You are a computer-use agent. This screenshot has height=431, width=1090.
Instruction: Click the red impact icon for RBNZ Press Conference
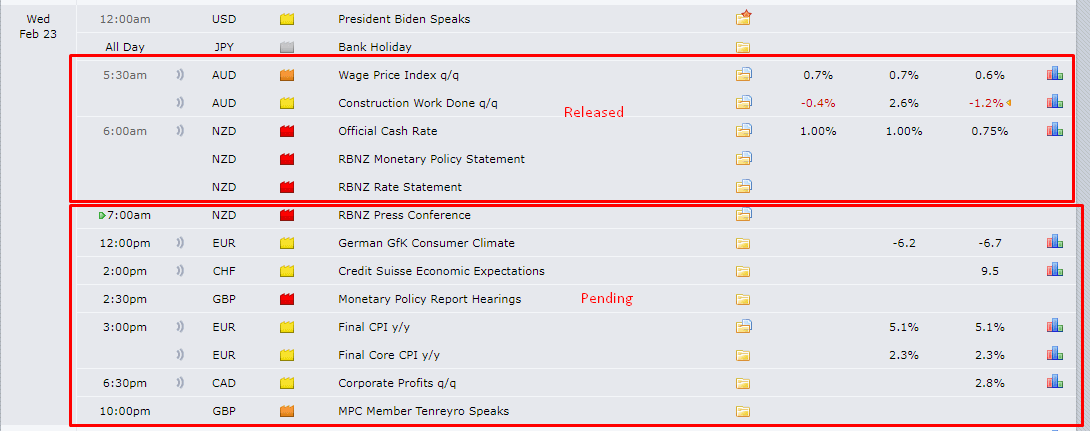[286, 216]
